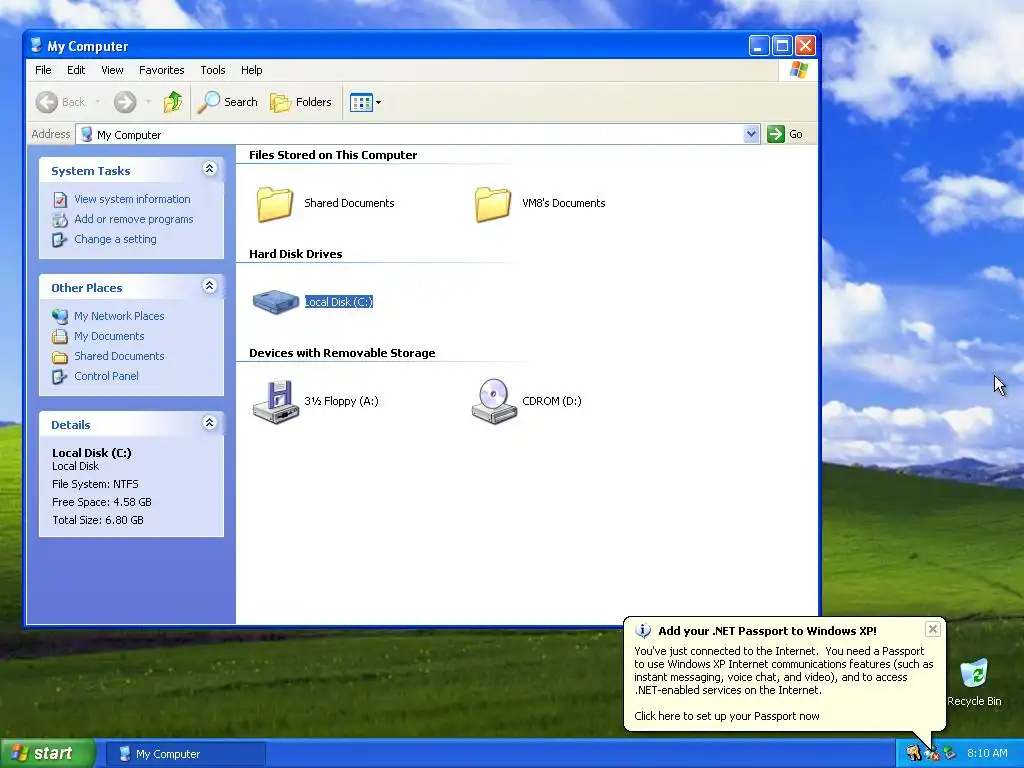Click 'Click here to set up your Passport now'
Viewport: 1024px width, 768px height.
pyautogui.click(x=727, y=716)
